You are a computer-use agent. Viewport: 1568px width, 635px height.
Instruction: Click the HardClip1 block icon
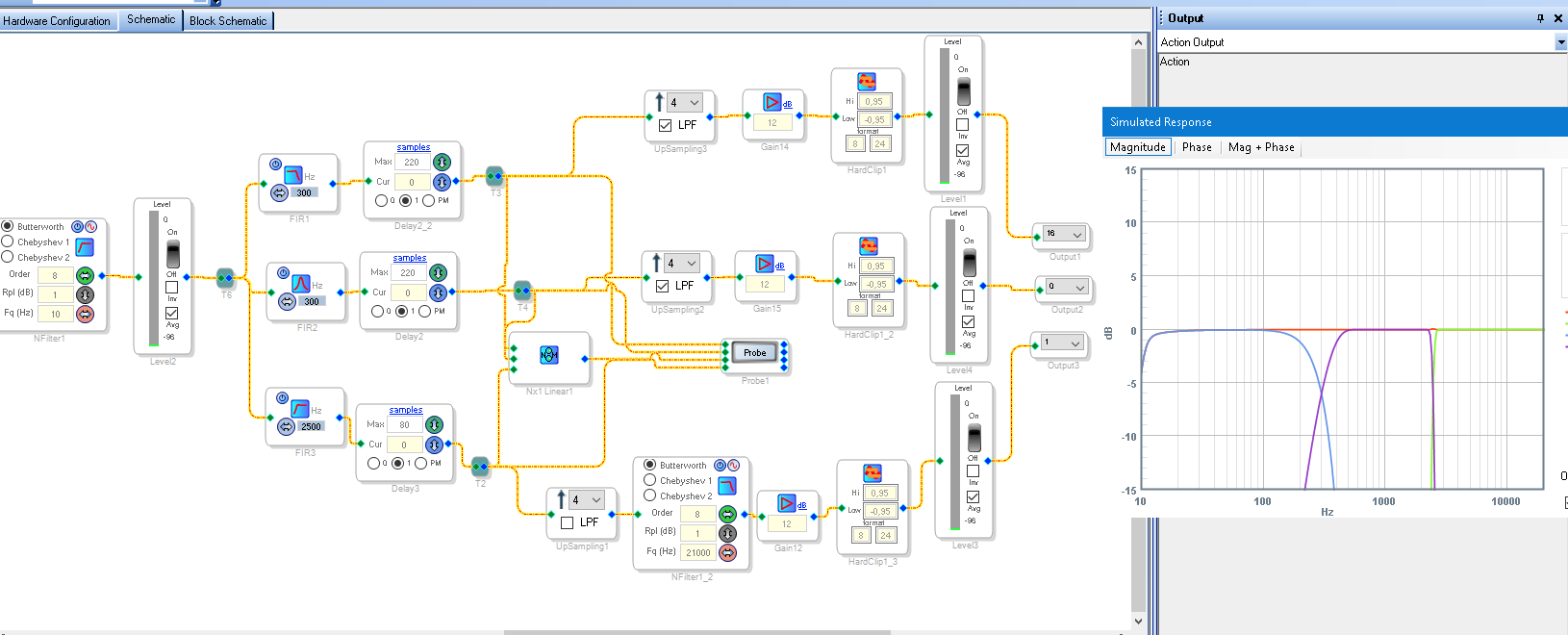tap(867, 82)
